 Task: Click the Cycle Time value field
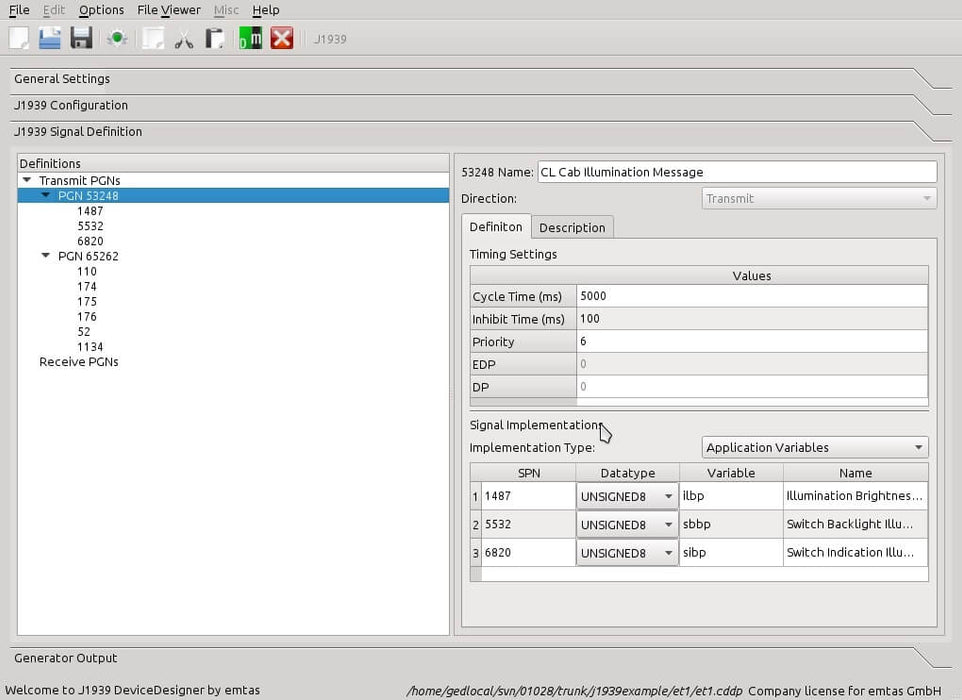tap(751, 296)
